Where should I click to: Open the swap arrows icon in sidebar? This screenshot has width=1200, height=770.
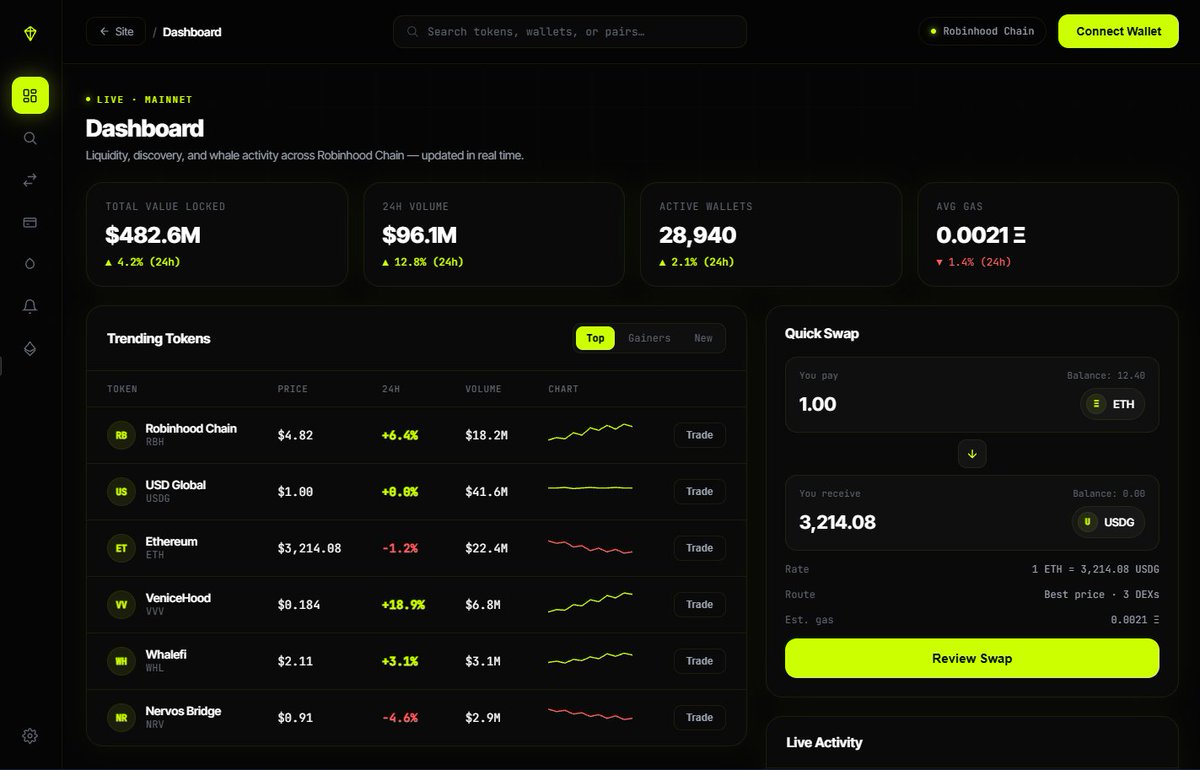click(x=30, y=180)
